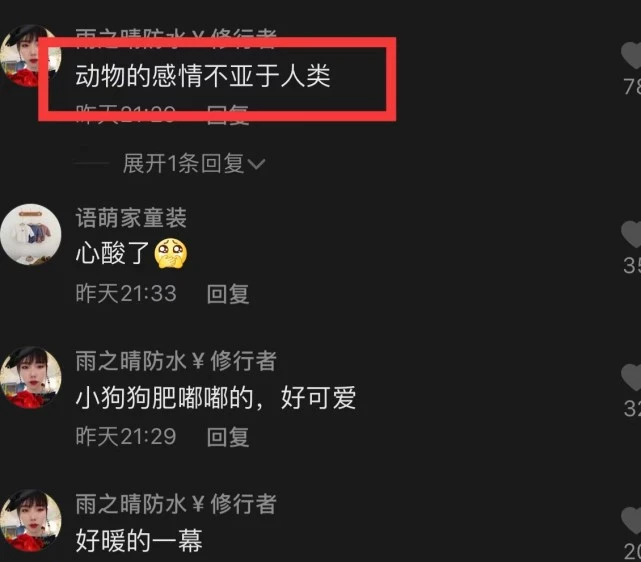Tap heart on 好暖的一幕 comment
The image size is (641, 562).
[632, 520]
